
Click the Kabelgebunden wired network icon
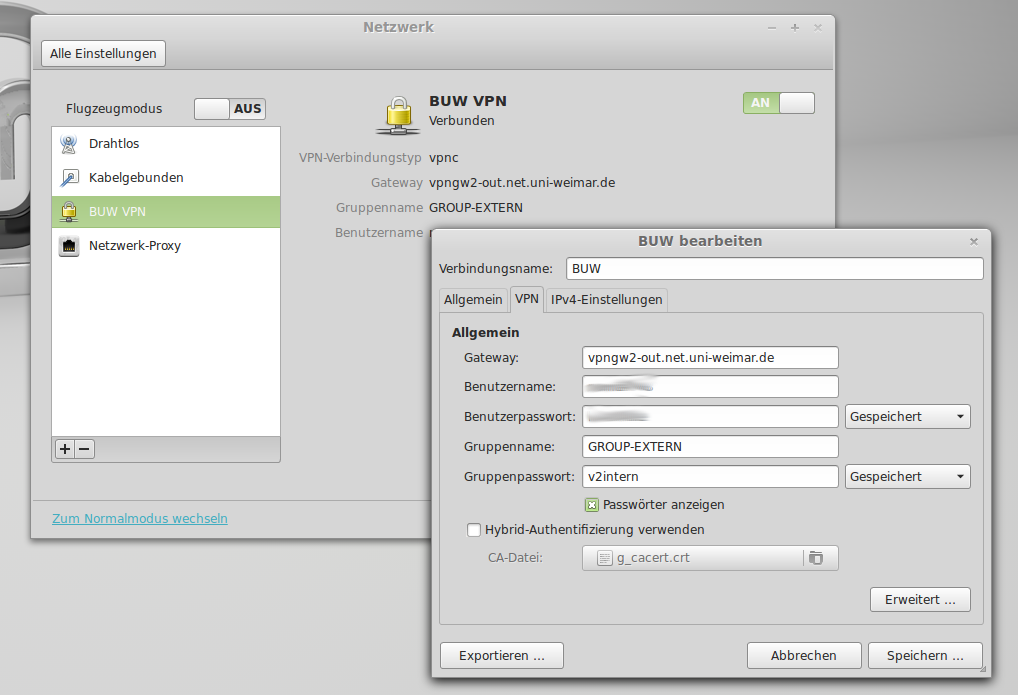pos(69,178)
